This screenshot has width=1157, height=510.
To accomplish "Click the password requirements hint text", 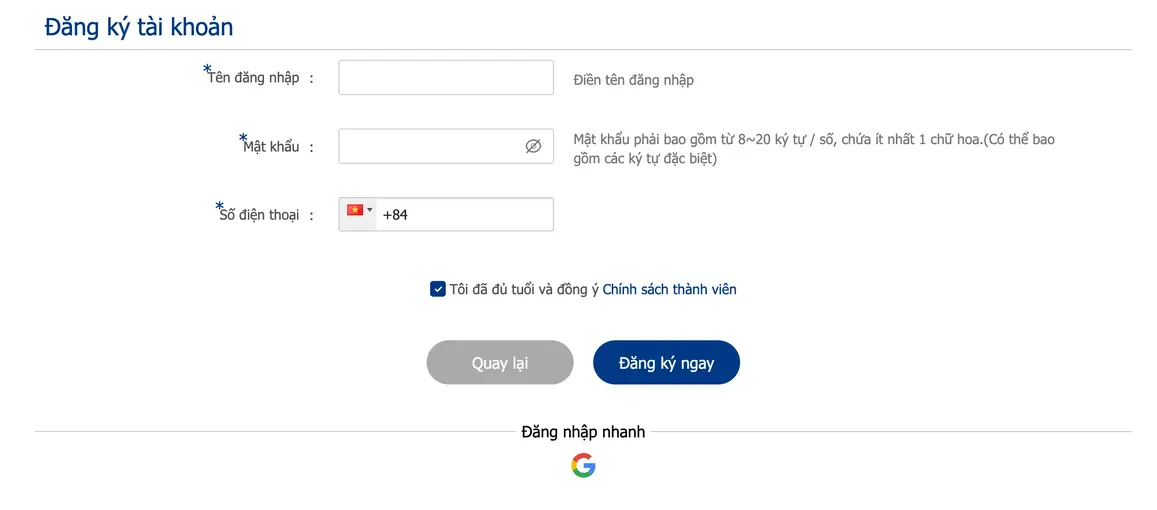I will [814, 149].
